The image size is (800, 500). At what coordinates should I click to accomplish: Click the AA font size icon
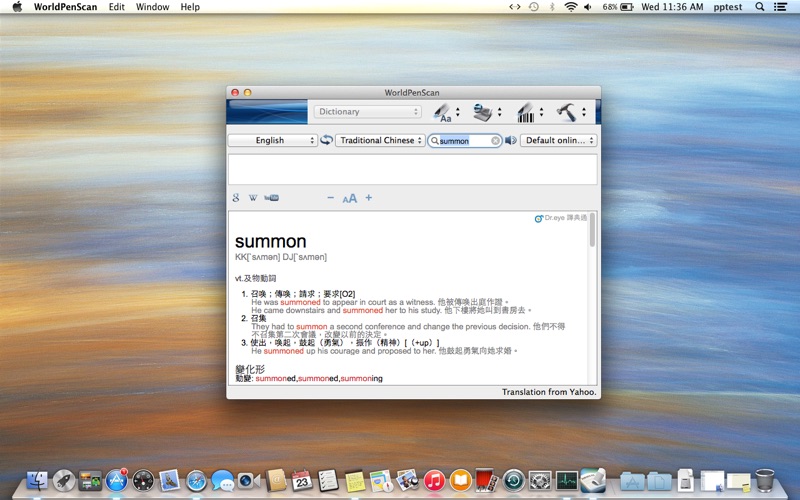pyautogui.click(x=349, y=198)
